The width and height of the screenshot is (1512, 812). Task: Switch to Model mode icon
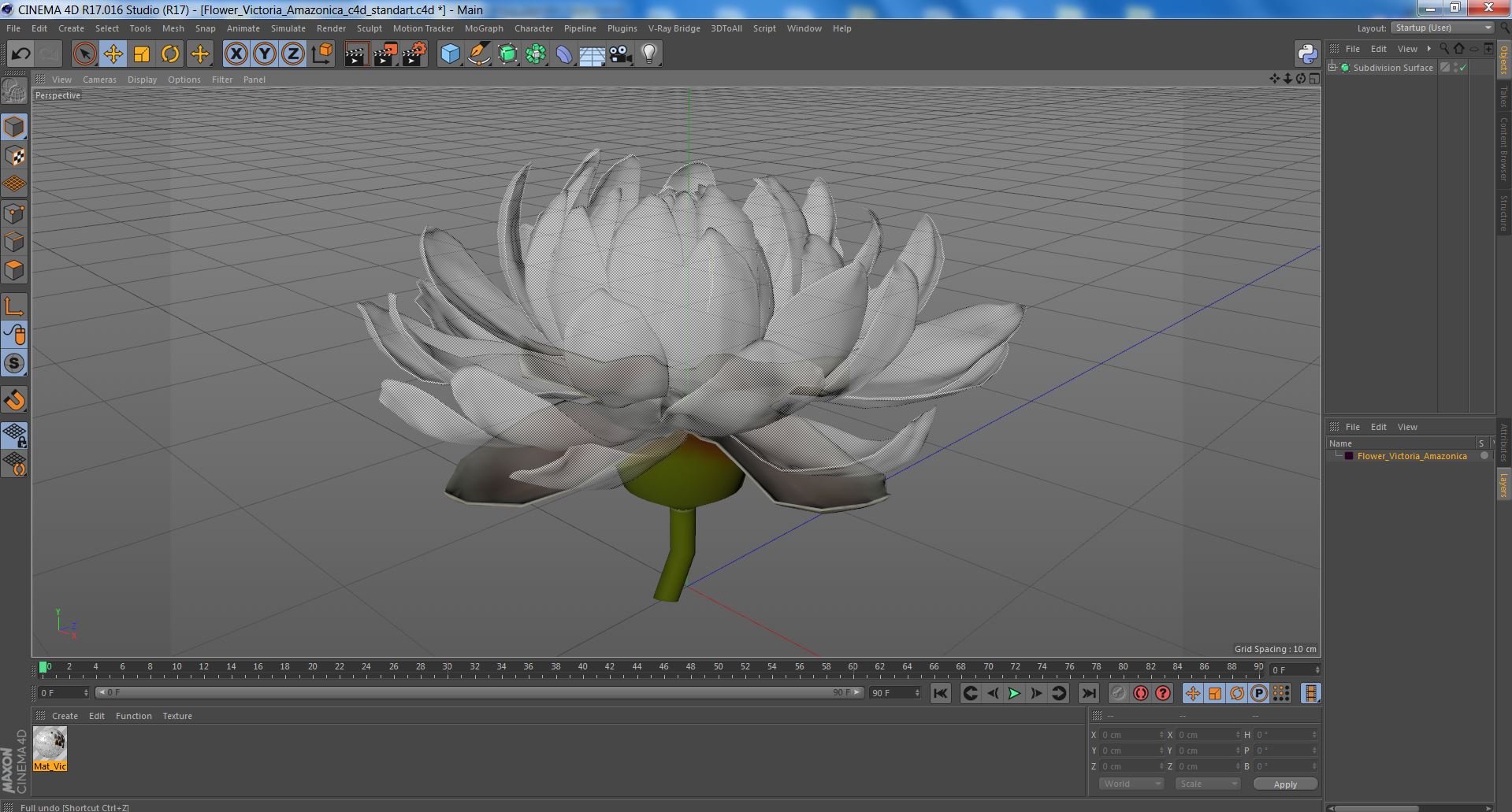click(x=14, y=127)
